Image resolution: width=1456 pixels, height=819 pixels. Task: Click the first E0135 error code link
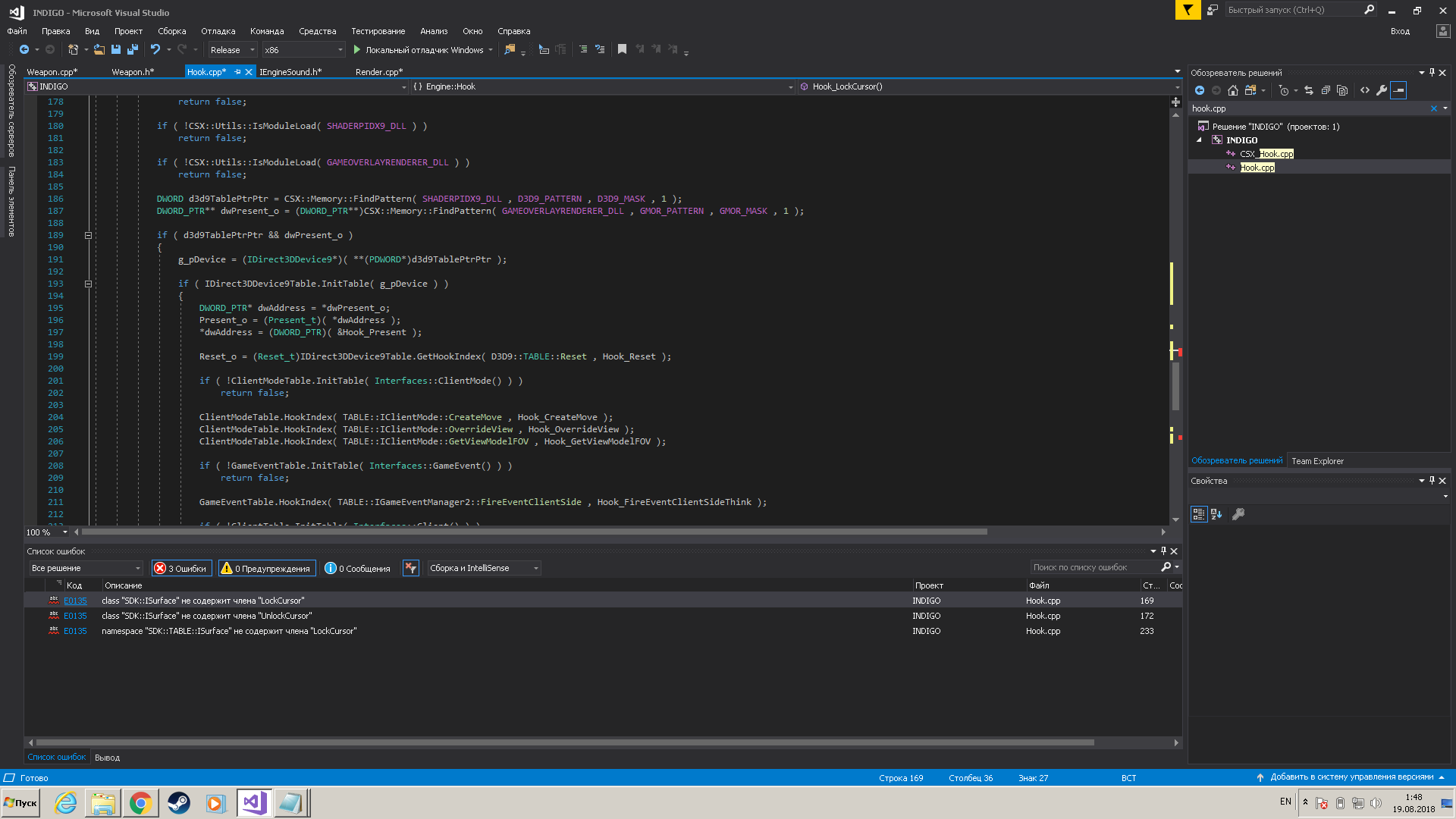pyautogui.click(x=75, y=601)
